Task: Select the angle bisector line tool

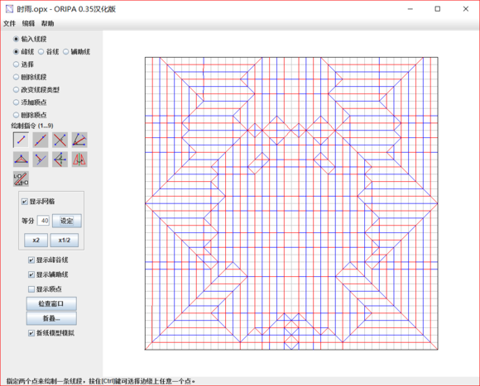Action: 79,140
